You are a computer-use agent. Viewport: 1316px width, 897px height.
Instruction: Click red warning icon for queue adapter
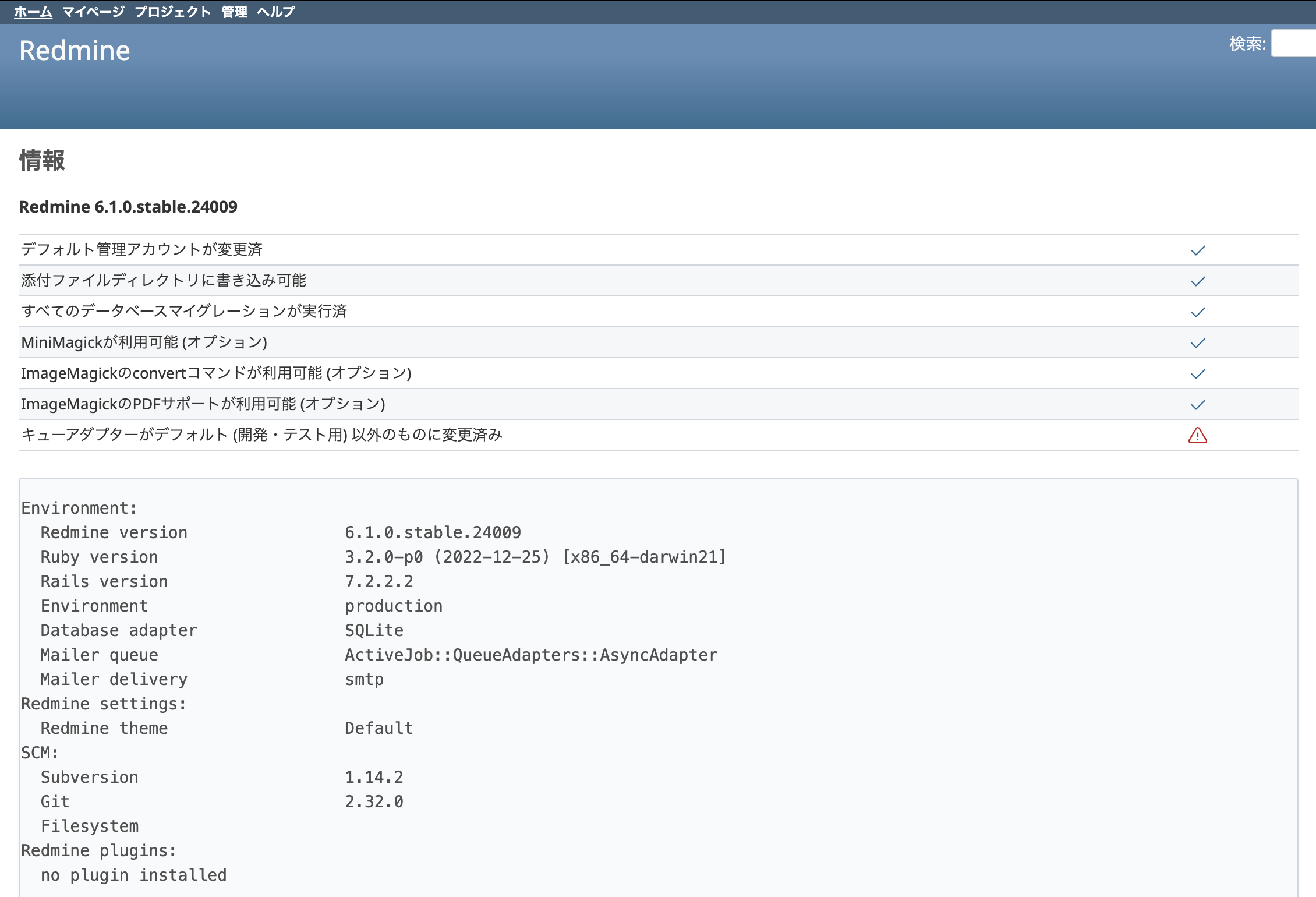click(x=1197, y=436)
